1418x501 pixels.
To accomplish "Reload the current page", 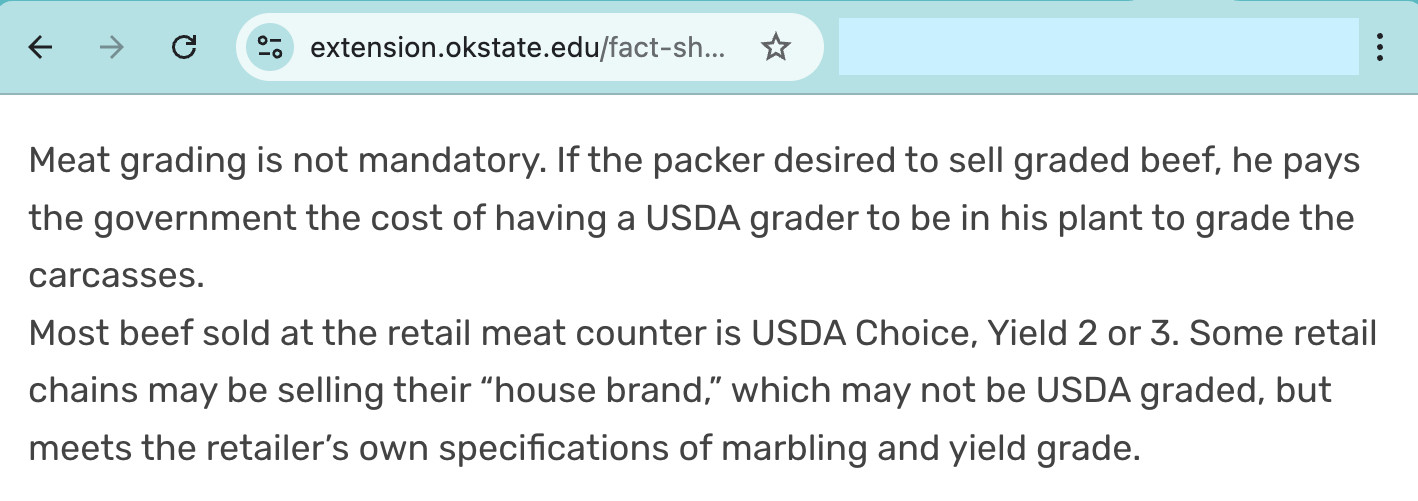I will pyautogui.click(x=184, y=47).
